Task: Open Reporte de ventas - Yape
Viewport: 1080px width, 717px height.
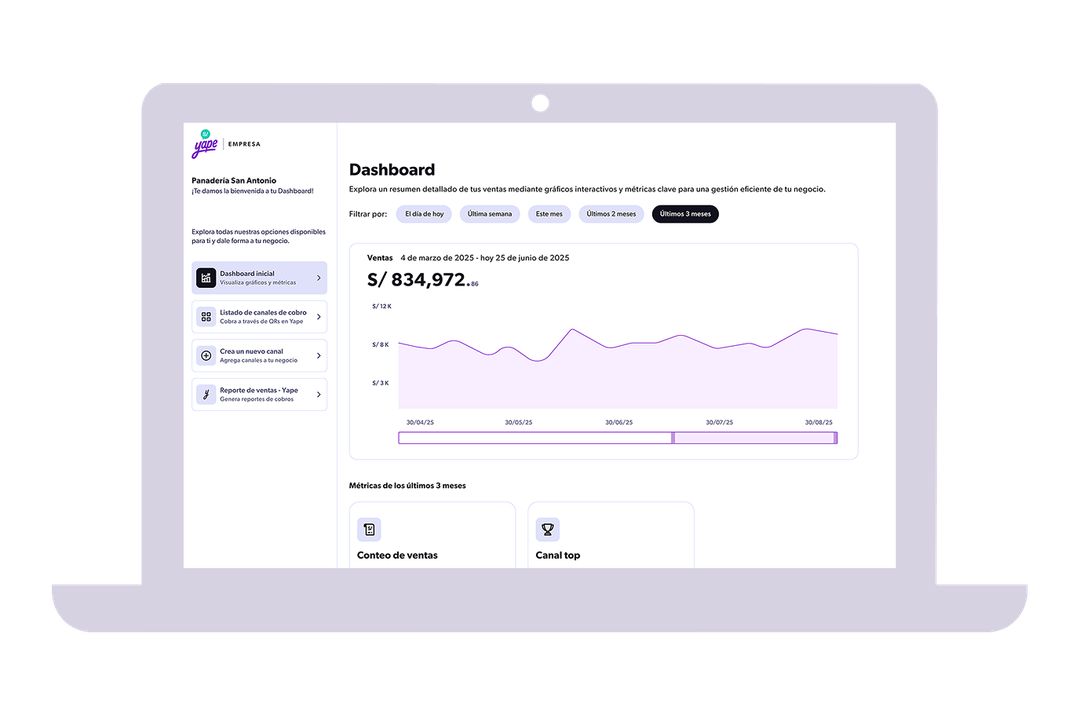Action: [x=260, y=395]
